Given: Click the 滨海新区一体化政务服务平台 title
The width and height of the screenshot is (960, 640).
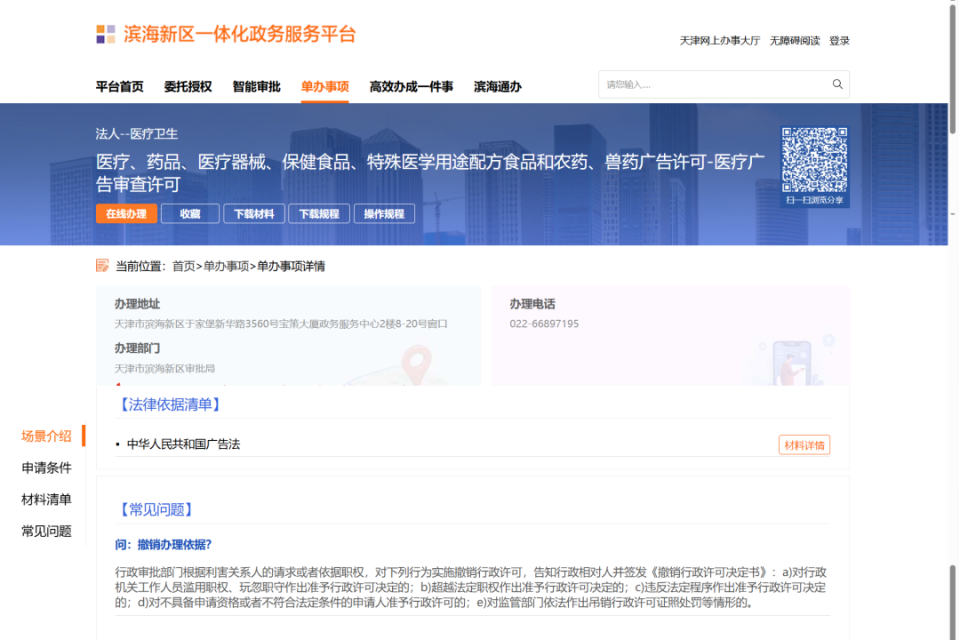Looking at the screenshot, I should 239,34.
